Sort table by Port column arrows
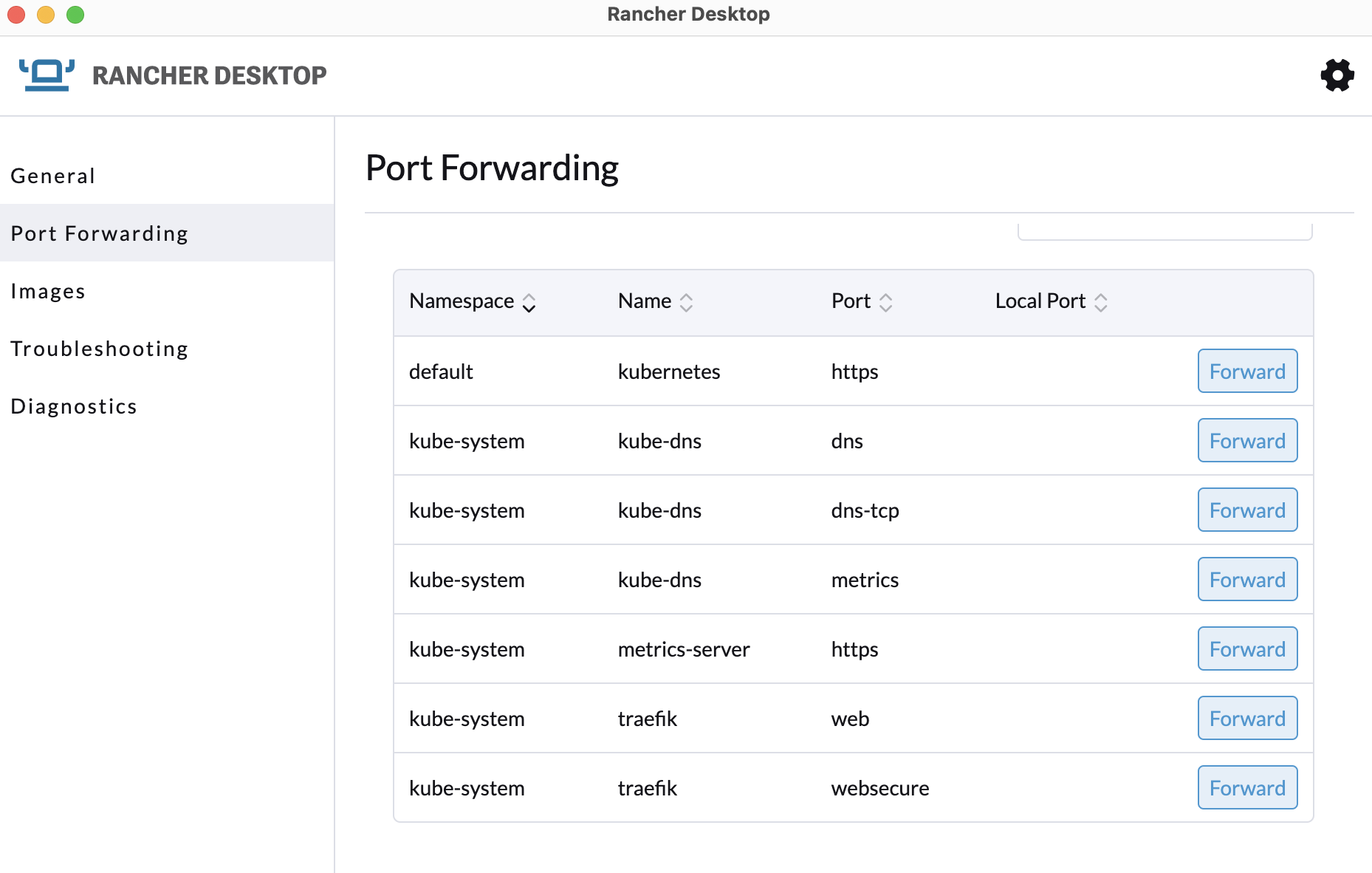1372x873 pixels. click(x=885, y=303)
